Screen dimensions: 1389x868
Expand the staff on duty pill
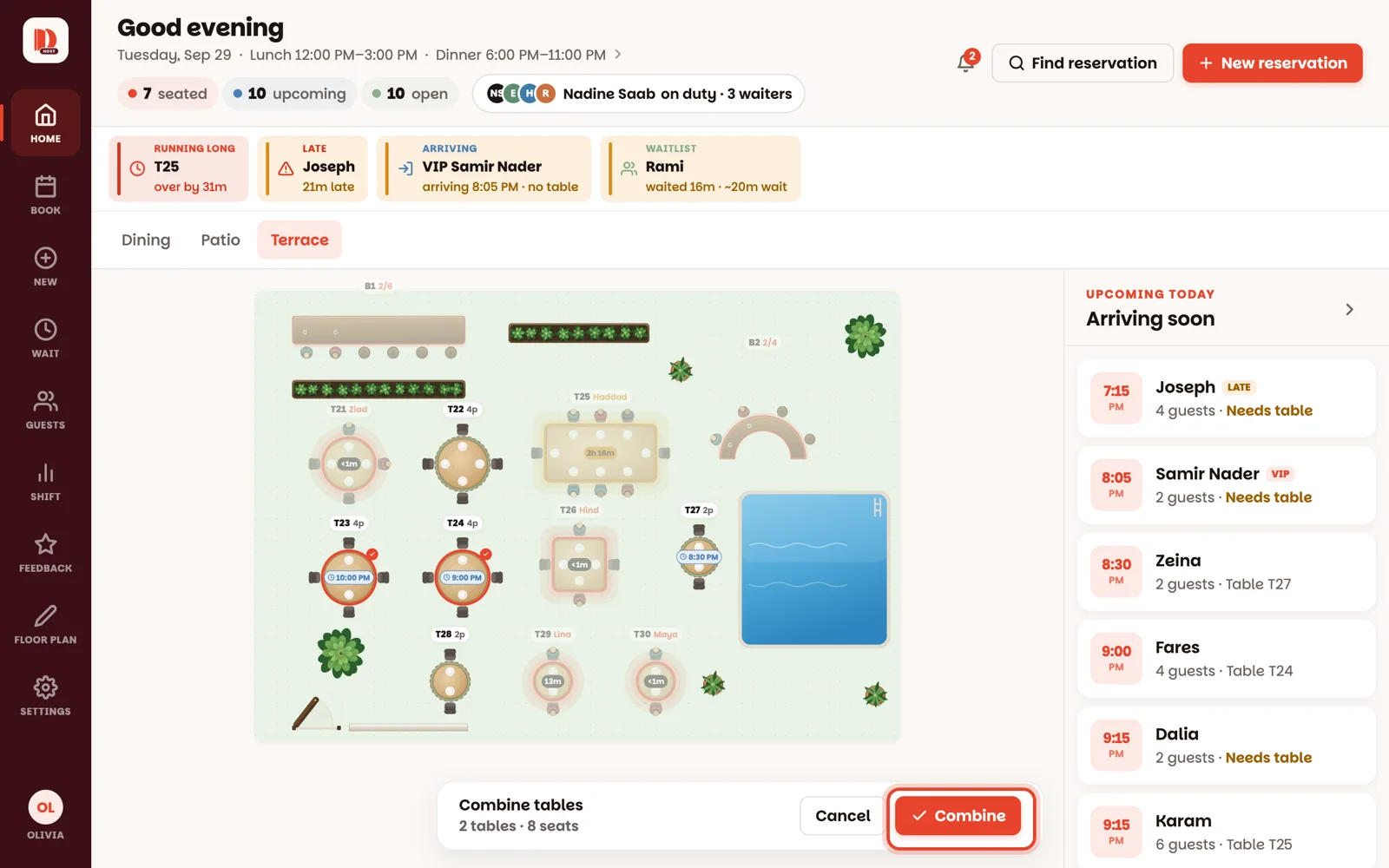coord(638,94)
